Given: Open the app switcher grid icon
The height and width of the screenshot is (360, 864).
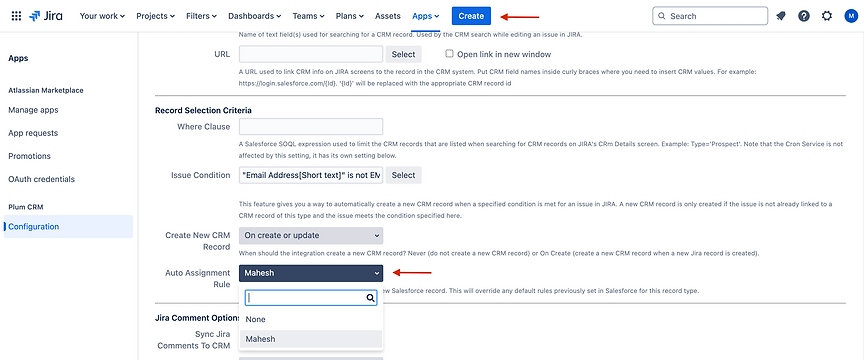Looking at the screenshot, I should [17, 16].
